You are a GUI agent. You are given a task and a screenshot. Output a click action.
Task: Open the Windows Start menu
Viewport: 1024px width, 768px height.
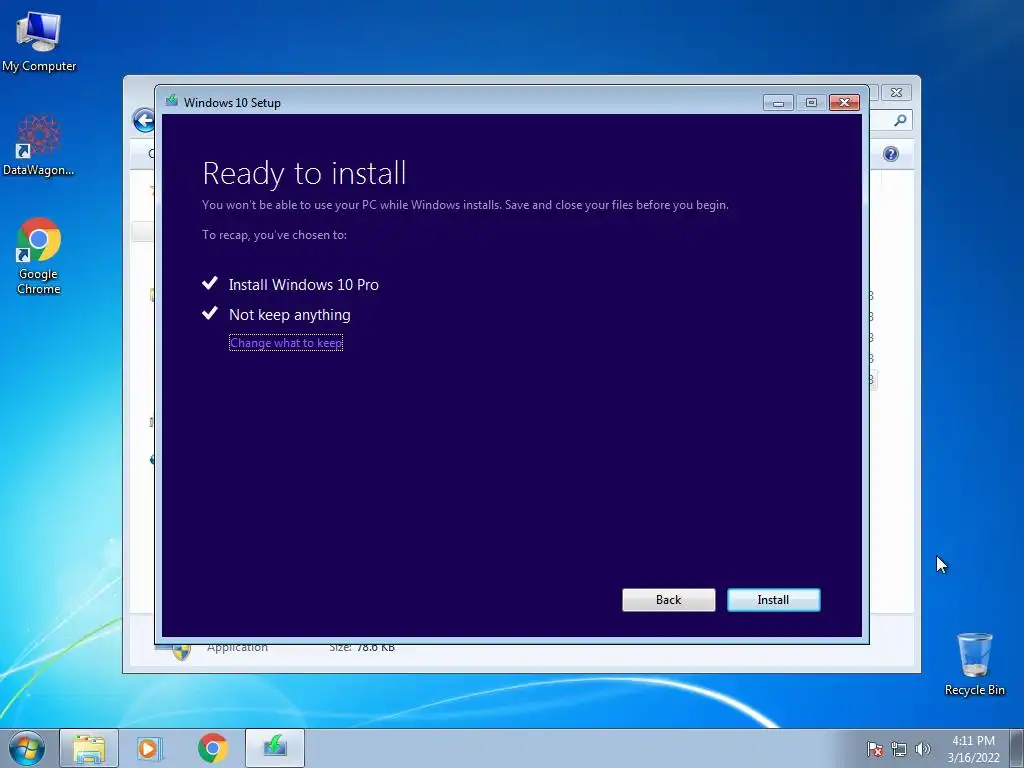tap(27, 748)
